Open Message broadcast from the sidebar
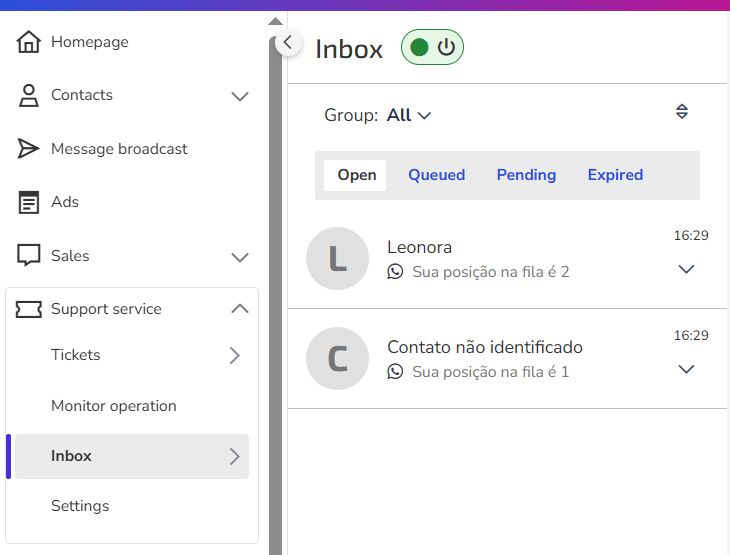 click(x=119, y=149)
